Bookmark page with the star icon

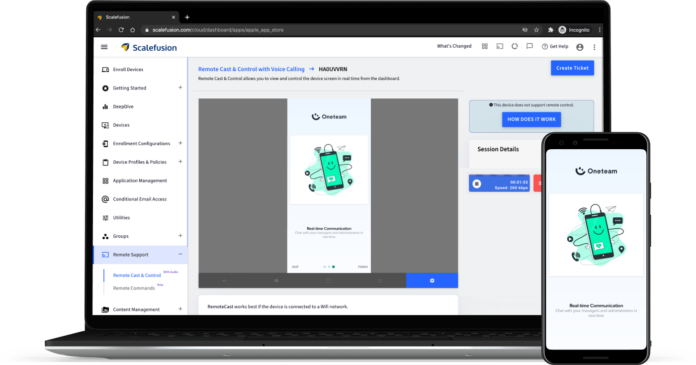537,30
